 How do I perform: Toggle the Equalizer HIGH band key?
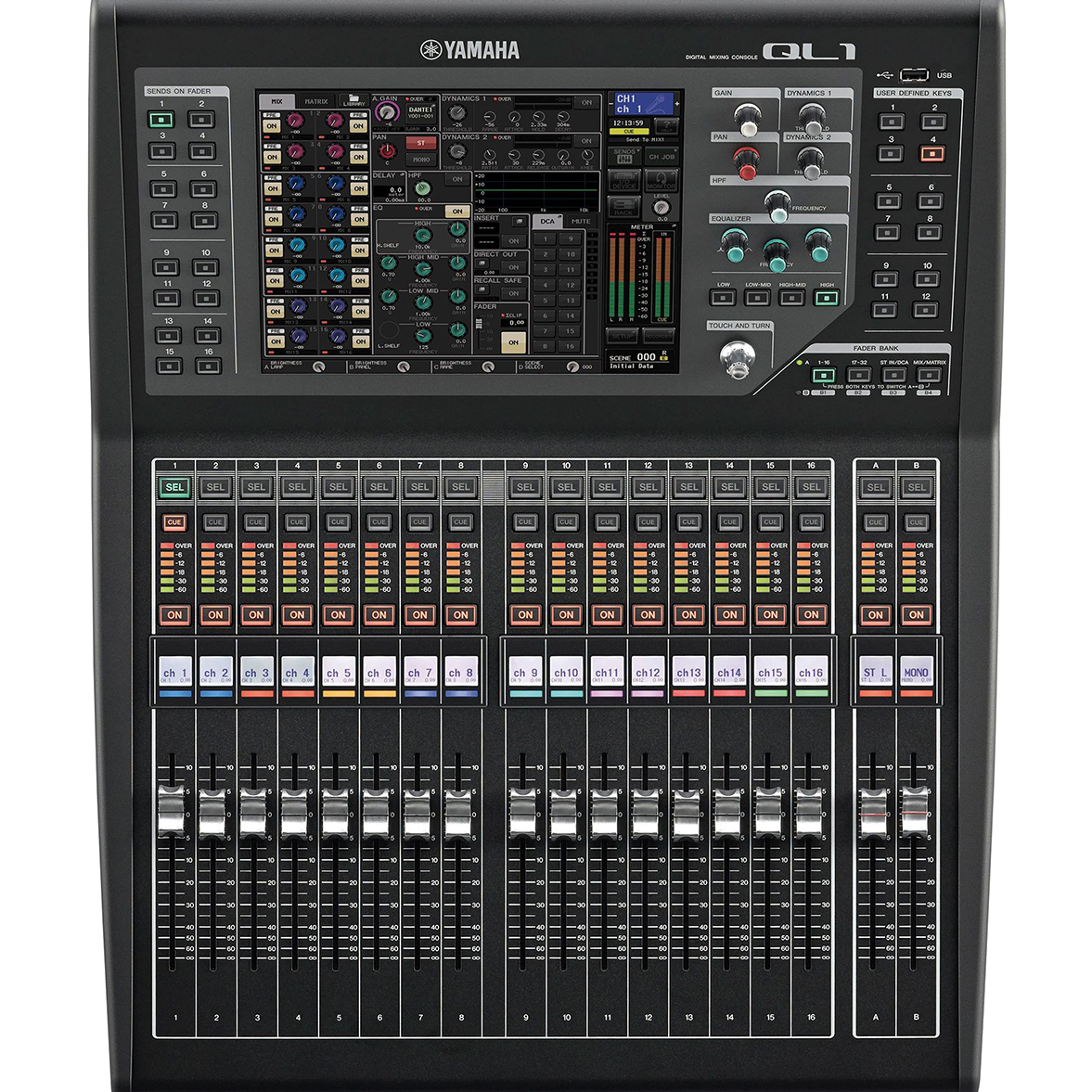[827, 298]
